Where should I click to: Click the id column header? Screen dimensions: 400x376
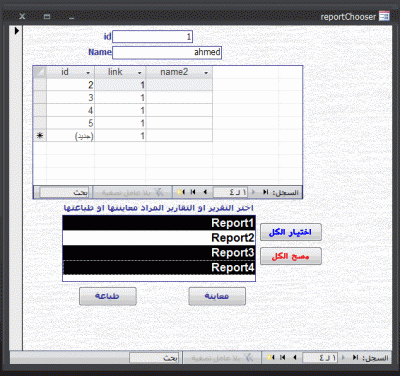(x=70, y=72)
